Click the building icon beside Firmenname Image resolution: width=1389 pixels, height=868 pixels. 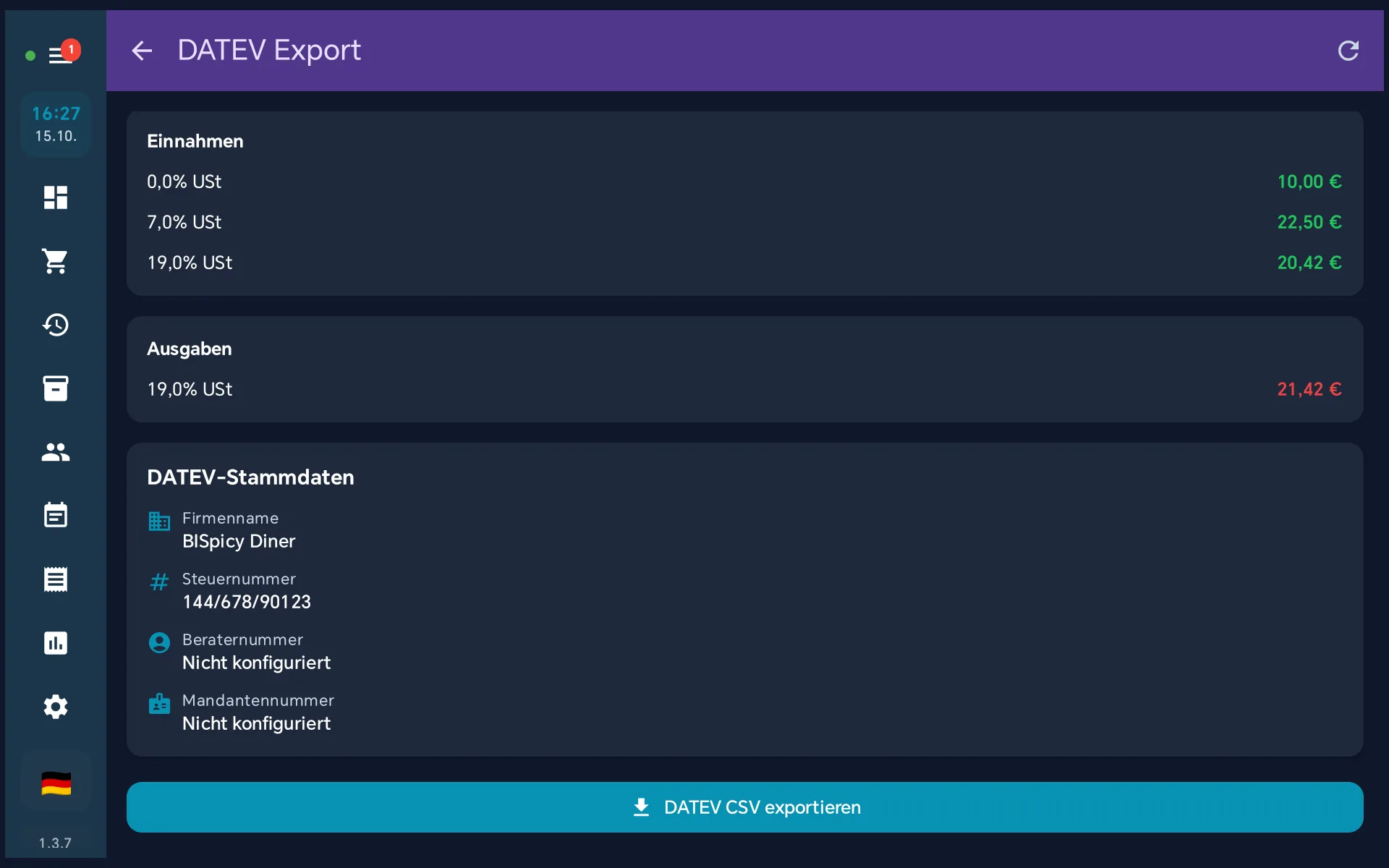pyautogui.click(x=159, y=521)
